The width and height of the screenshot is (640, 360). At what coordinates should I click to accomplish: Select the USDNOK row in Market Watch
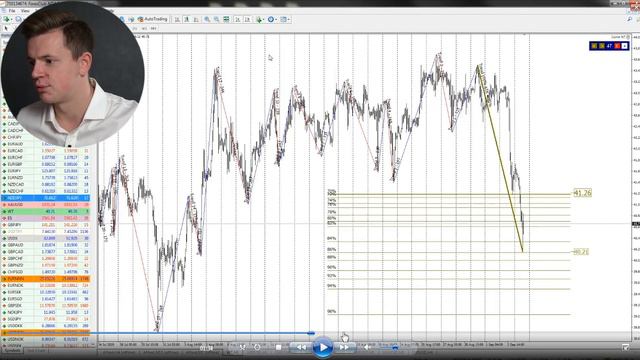tap(46, 339)
